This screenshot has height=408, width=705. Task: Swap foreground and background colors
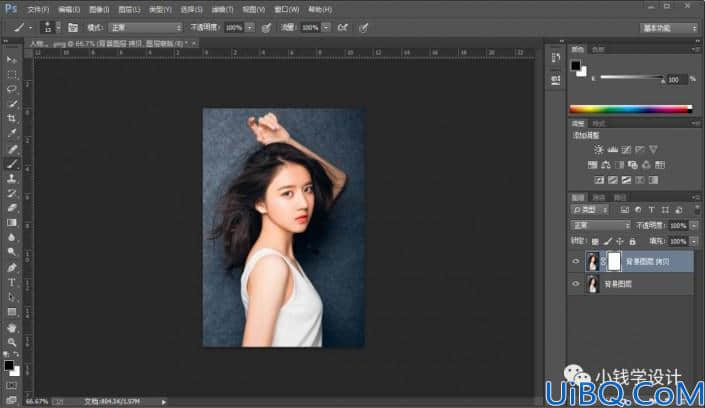coord(16,354)
